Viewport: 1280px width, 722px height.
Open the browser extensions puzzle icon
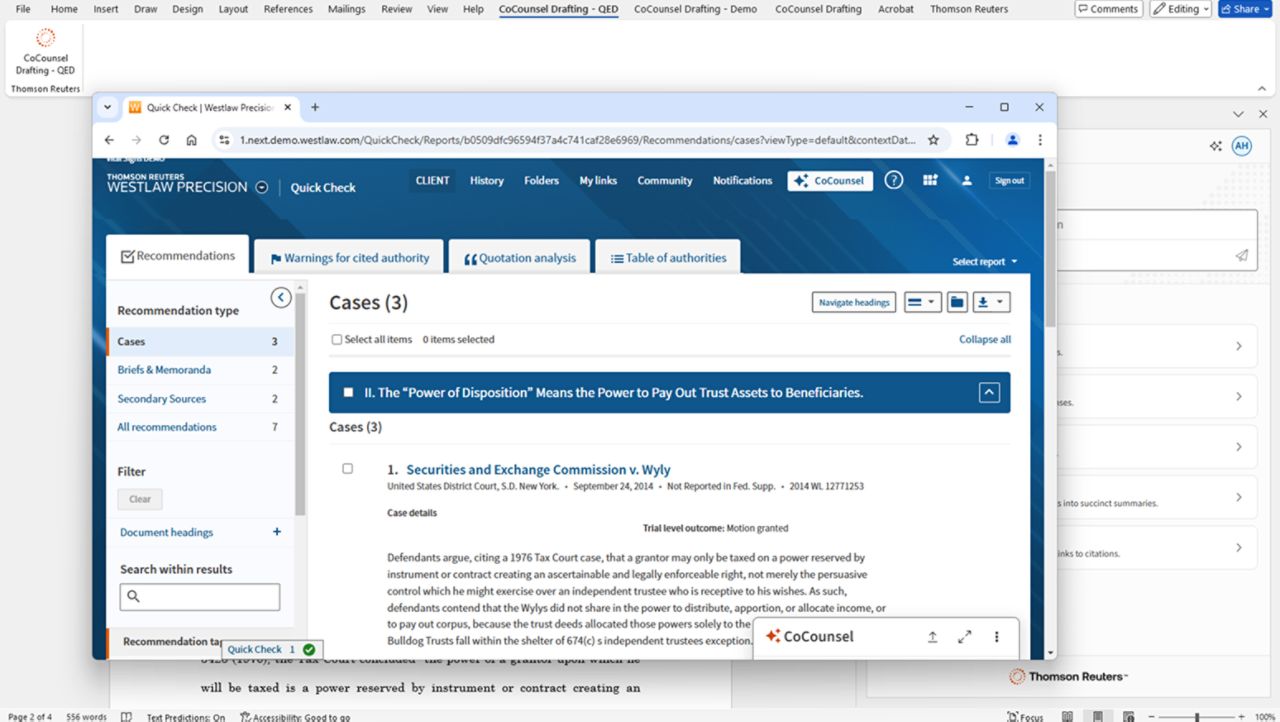(x=972, y=140)
